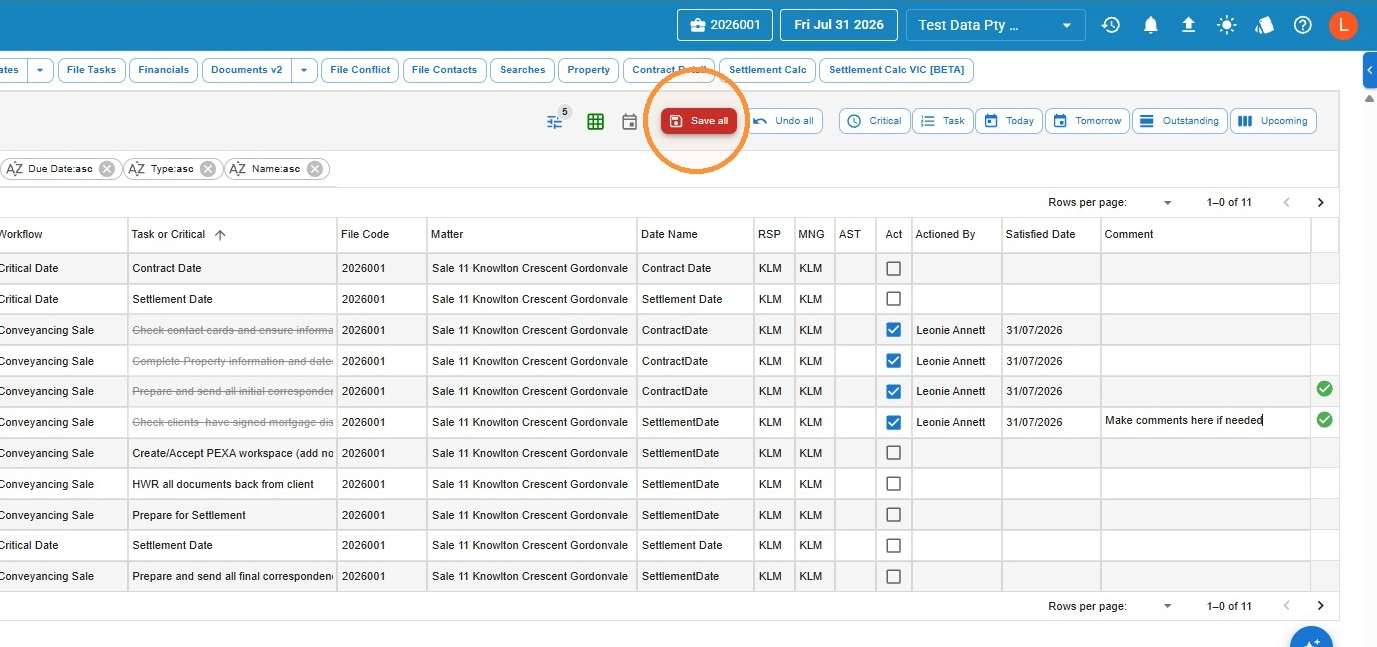This screenshot has height=647, width=1377.
Task: Open Settlement Calc VIC [BETA] tab
Action: 897,70
